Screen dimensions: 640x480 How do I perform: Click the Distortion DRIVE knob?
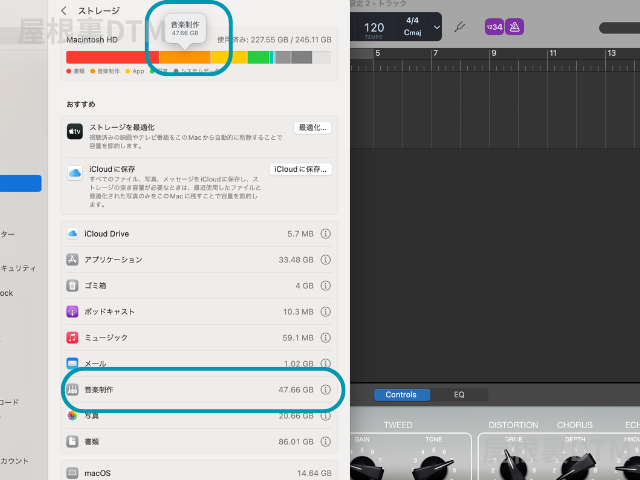pos(512,465)
